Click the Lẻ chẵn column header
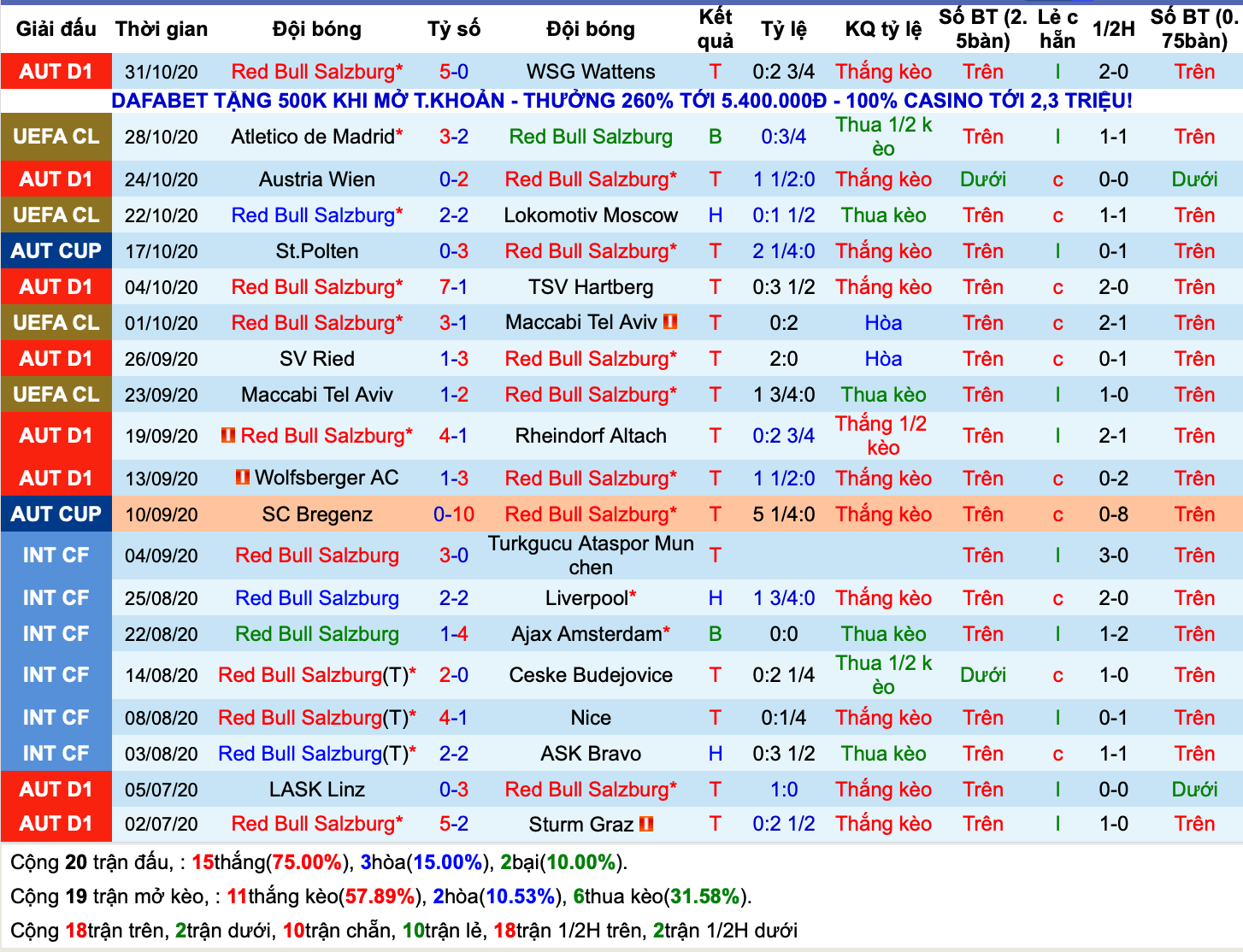The height and width of the screenshot is (952, 1243). (x=1057, y=29)
